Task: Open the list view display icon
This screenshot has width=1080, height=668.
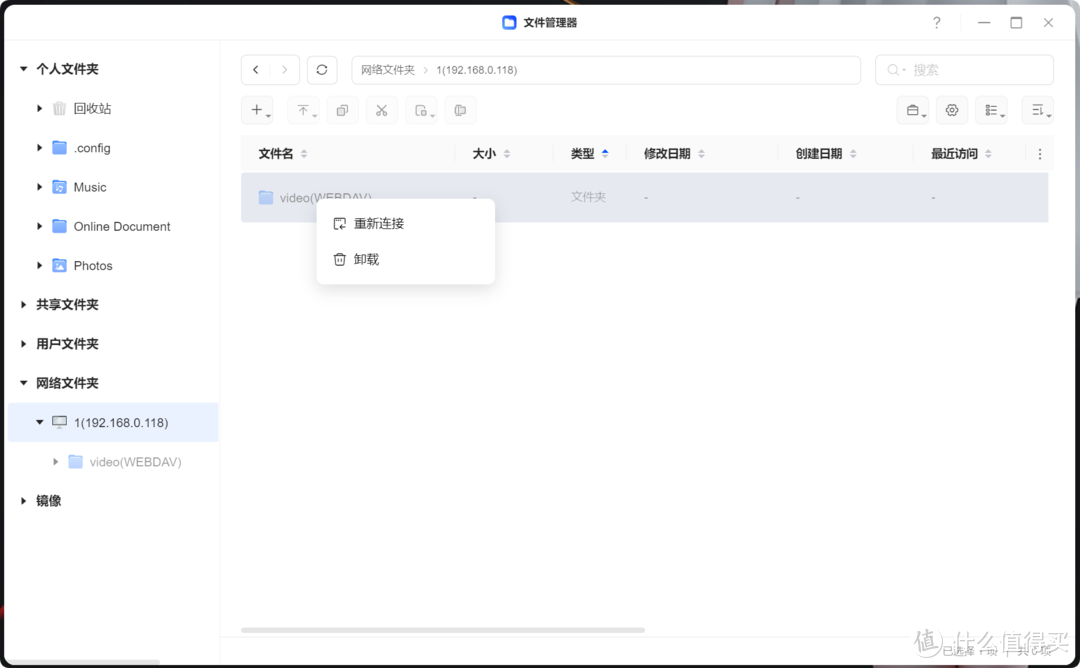Action: point(991,110)
